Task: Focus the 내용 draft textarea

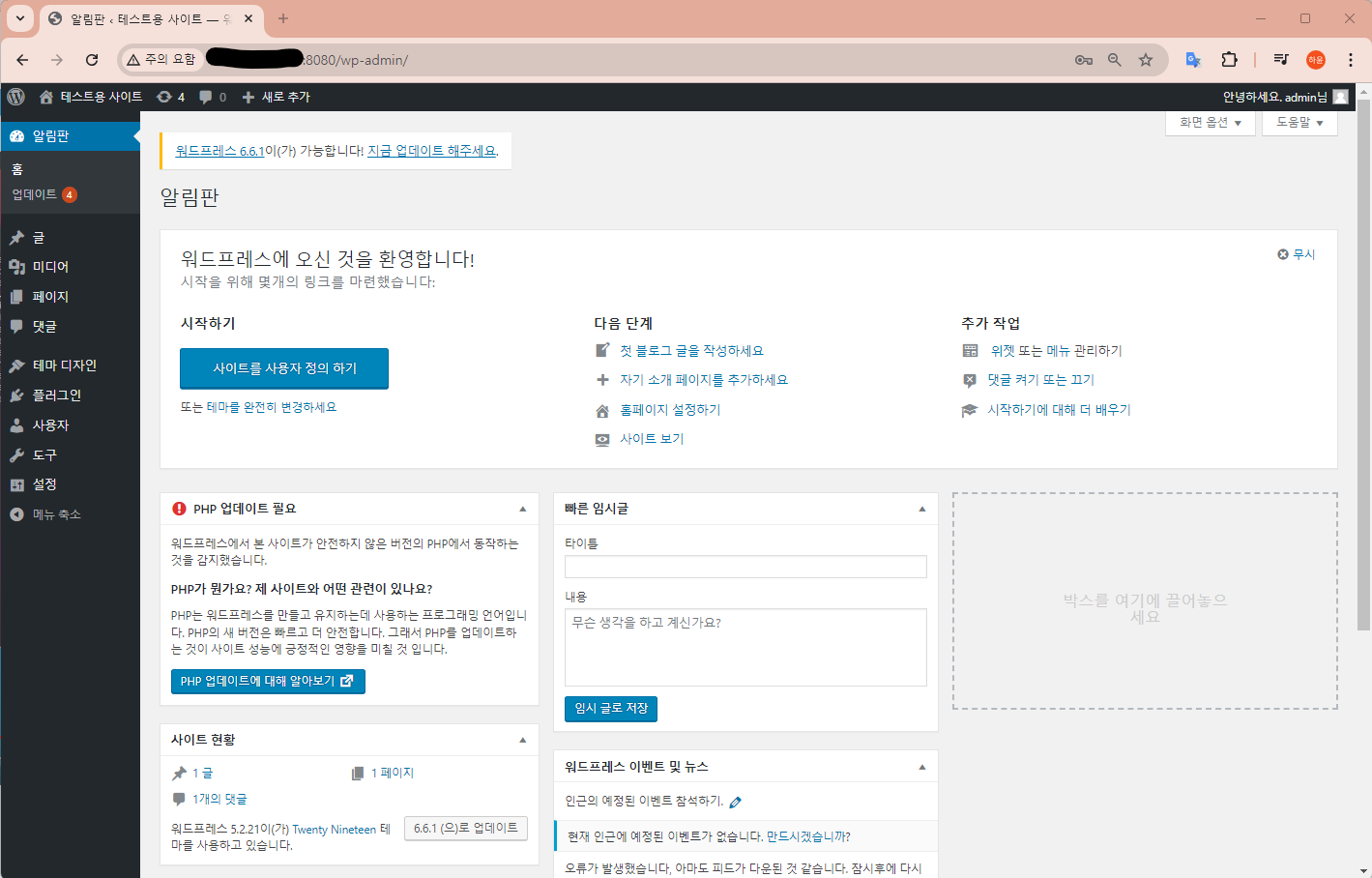Action: (745, 647)
